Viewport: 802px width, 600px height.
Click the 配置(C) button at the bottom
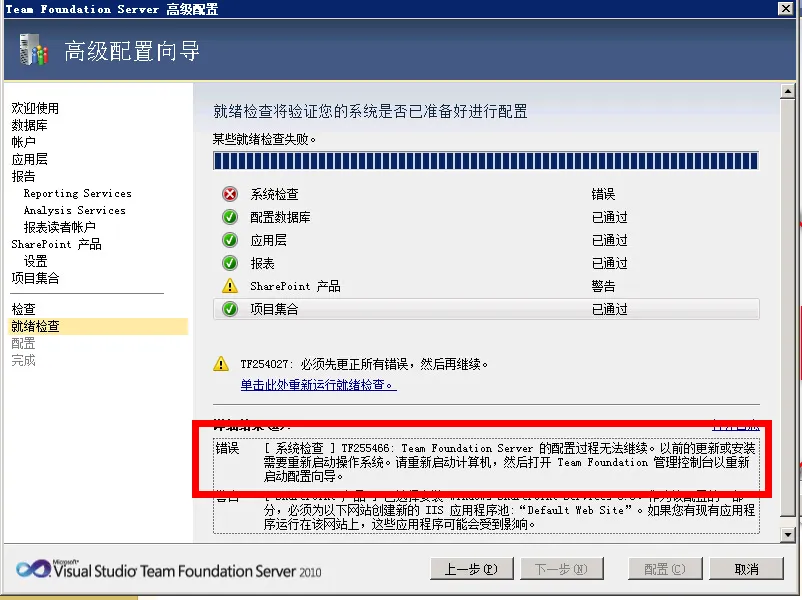[665, 569]
